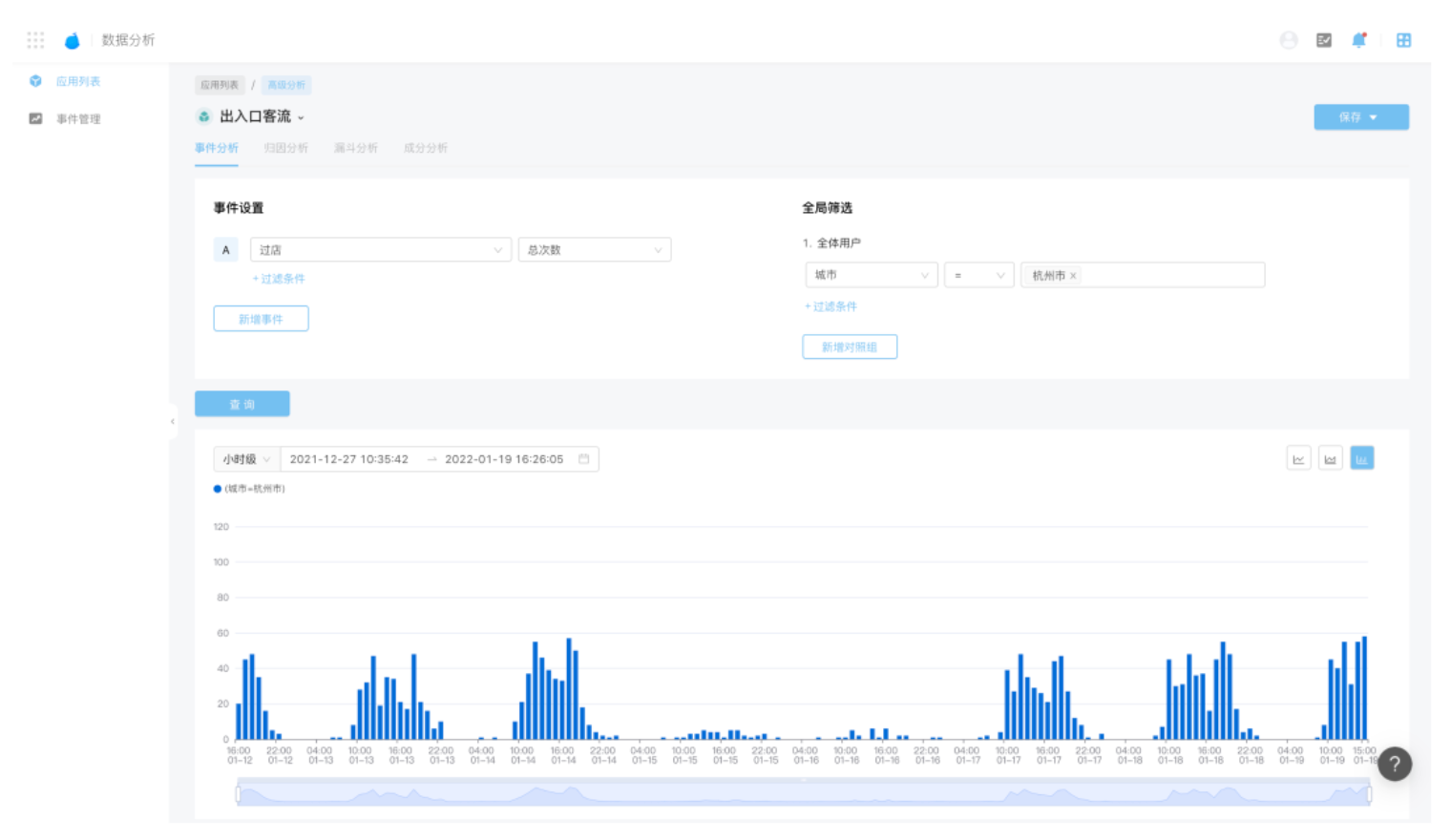Image resolution: width=1451 pixels, height=840 pixels.
Task: Open the 小时级 granularity dropdown
Action: (x=246, y=459)
